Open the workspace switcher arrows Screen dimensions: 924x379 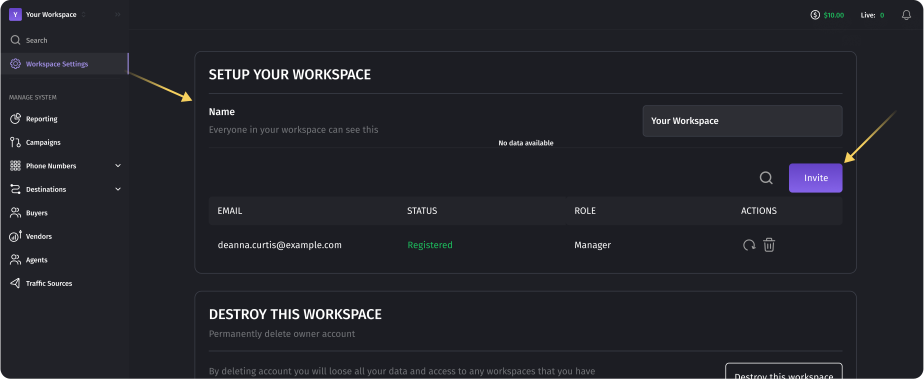tap(84, 15)
